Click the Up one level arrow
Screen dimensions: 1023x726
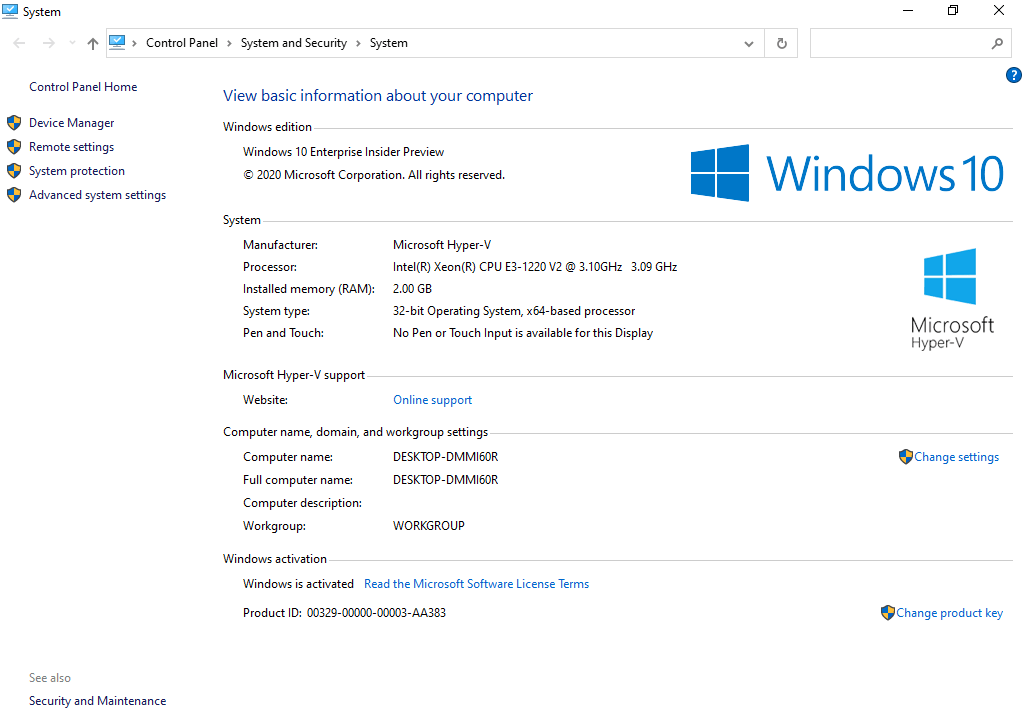(x=93, y=43)
